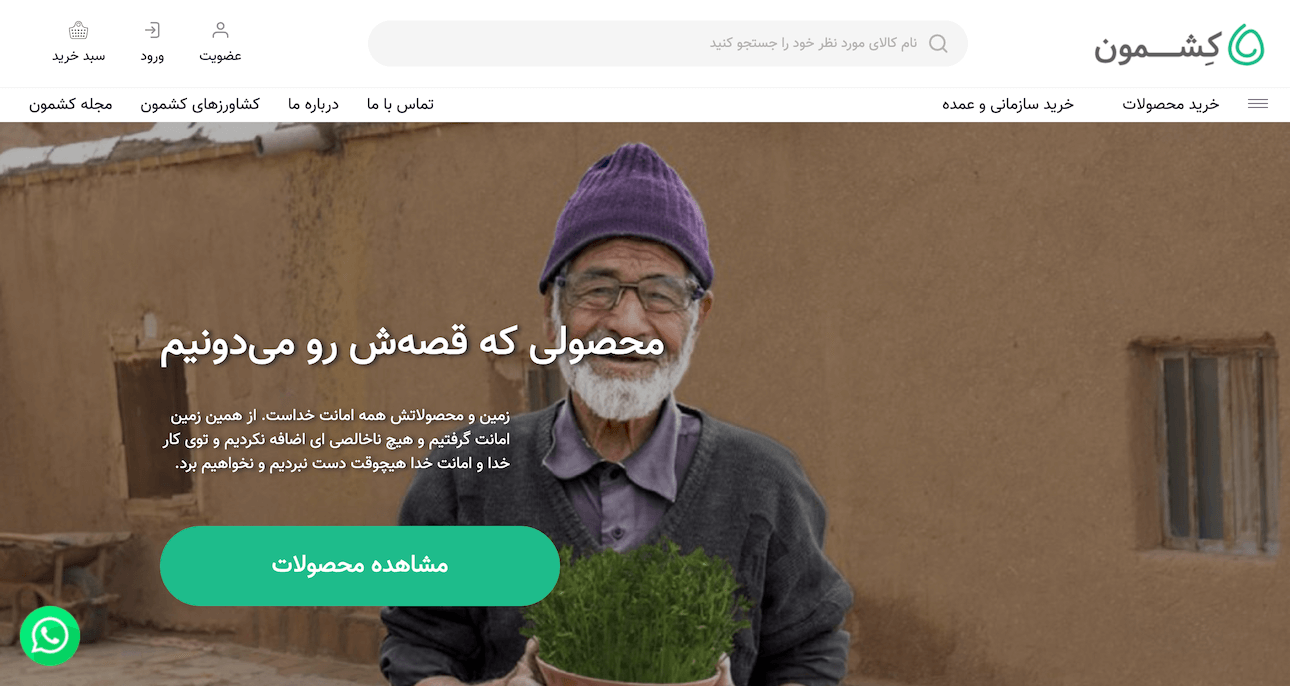
Task: Open the خرید محصولات menu
Action: [1171, 104]
